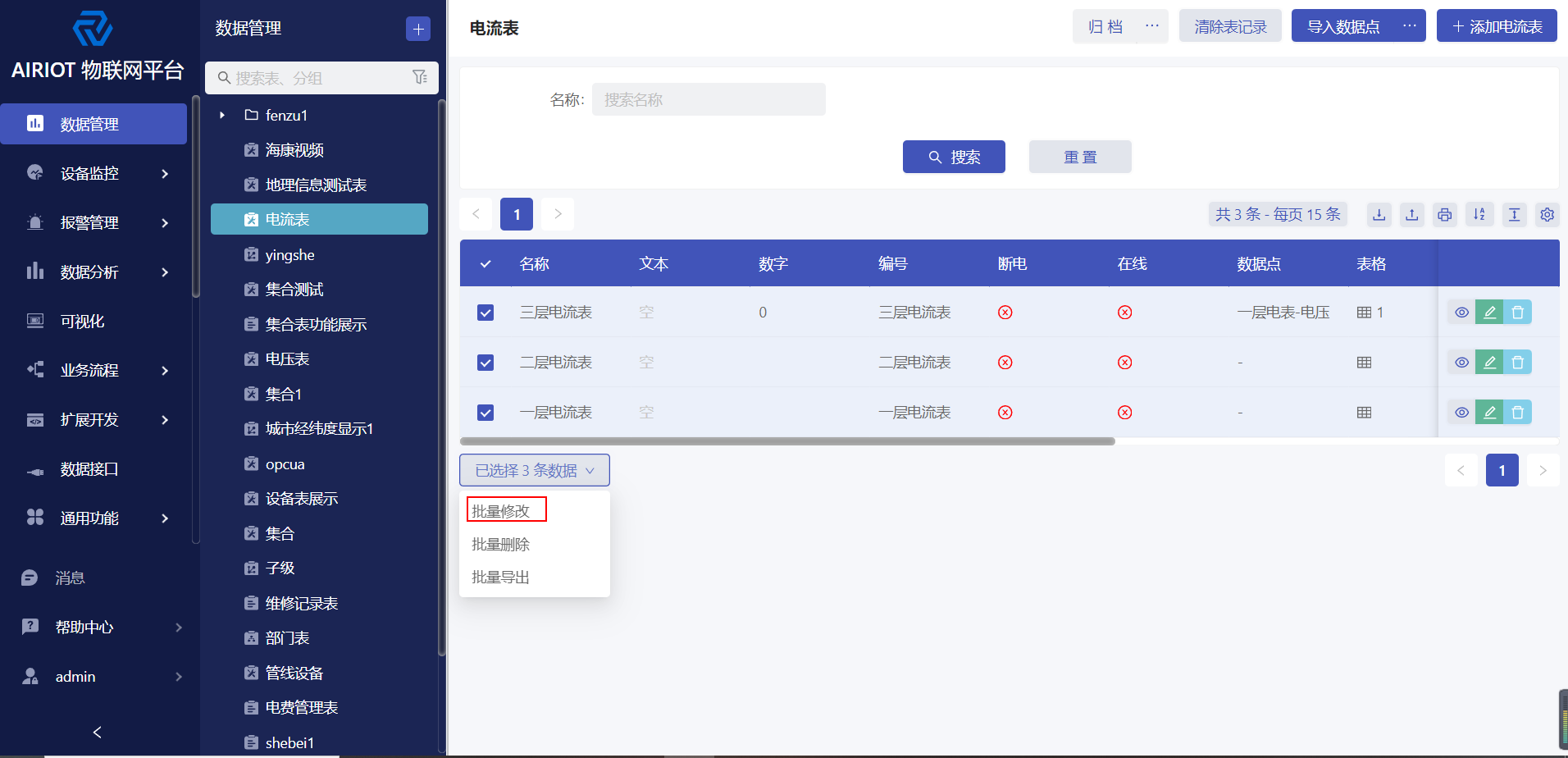Screen dimensions: 1568x758
Task: Click the view eye icon for 三层电流表
Action: pyautogui.click(x=1461, y=312)
